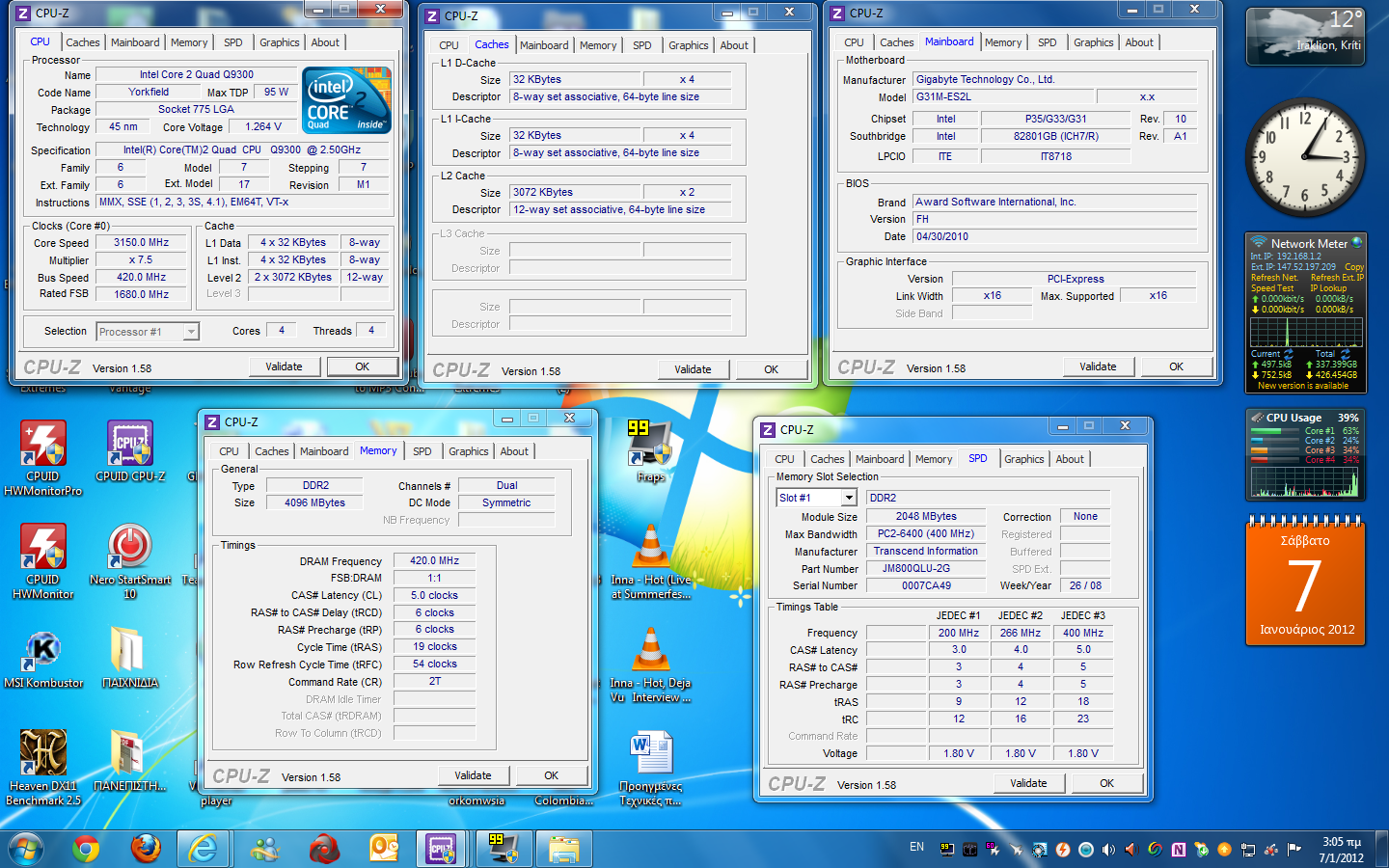1389x868 pixels.
Task: Click Validate in the SPD window
Action: coord(1029,783)
